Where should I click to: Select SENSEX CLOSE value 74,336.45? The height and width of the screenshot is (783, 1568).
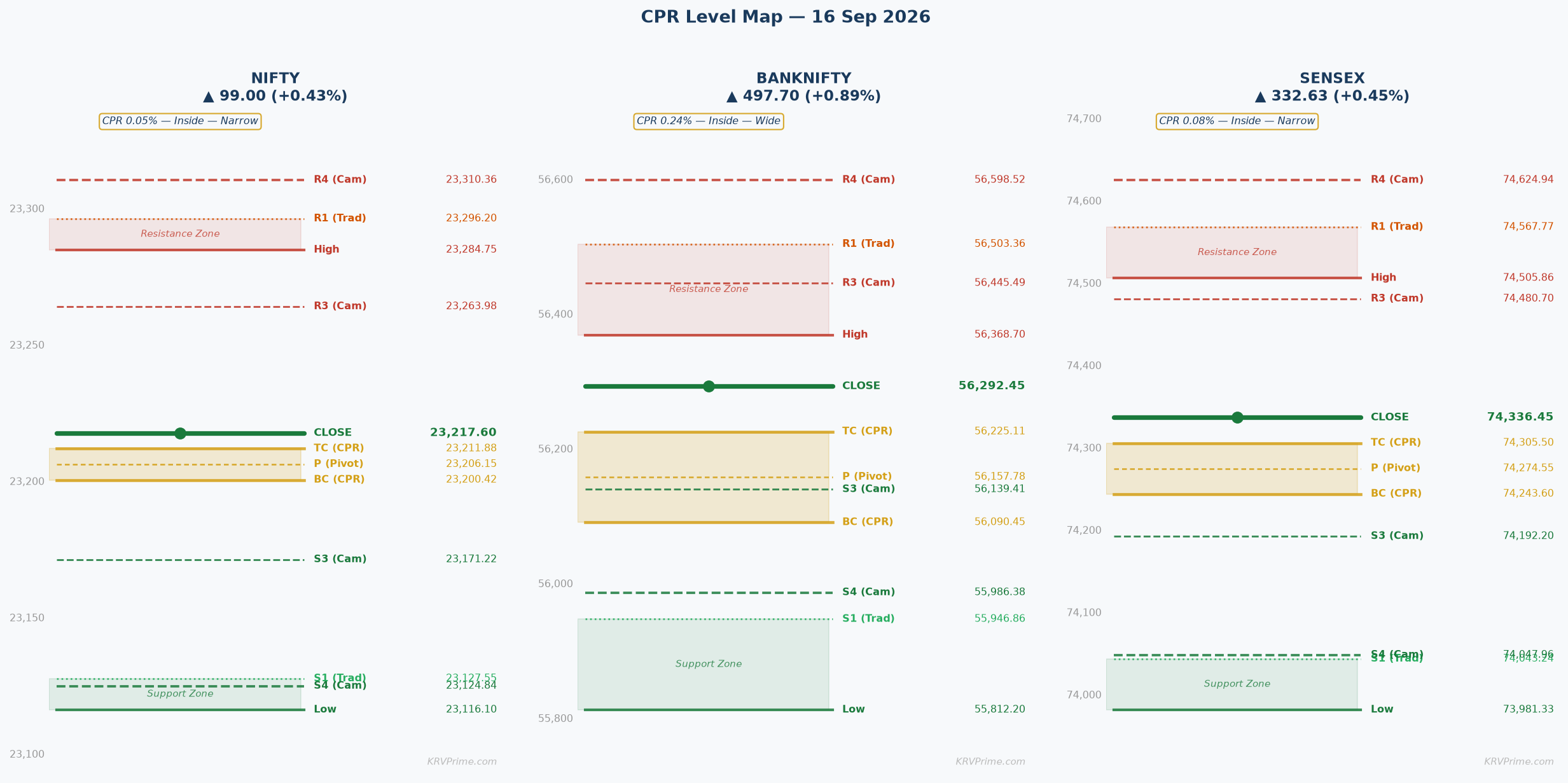(1520, 417)
